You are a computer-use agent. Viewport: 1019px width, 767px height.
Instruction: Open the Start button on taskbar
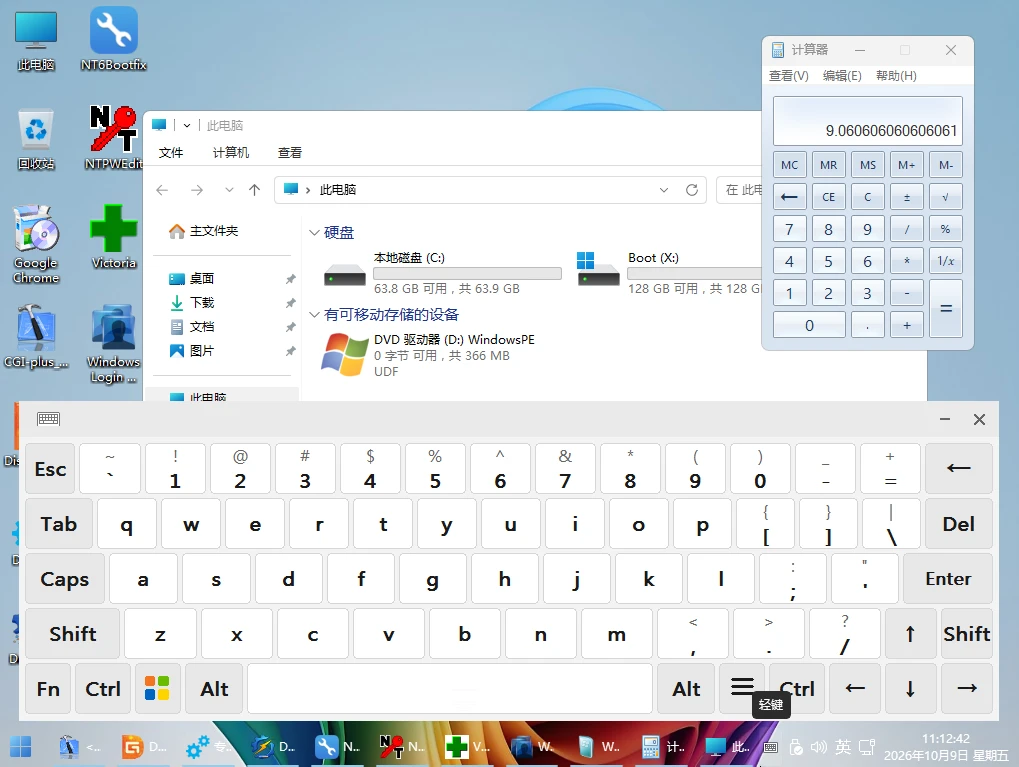coord(20,747)
